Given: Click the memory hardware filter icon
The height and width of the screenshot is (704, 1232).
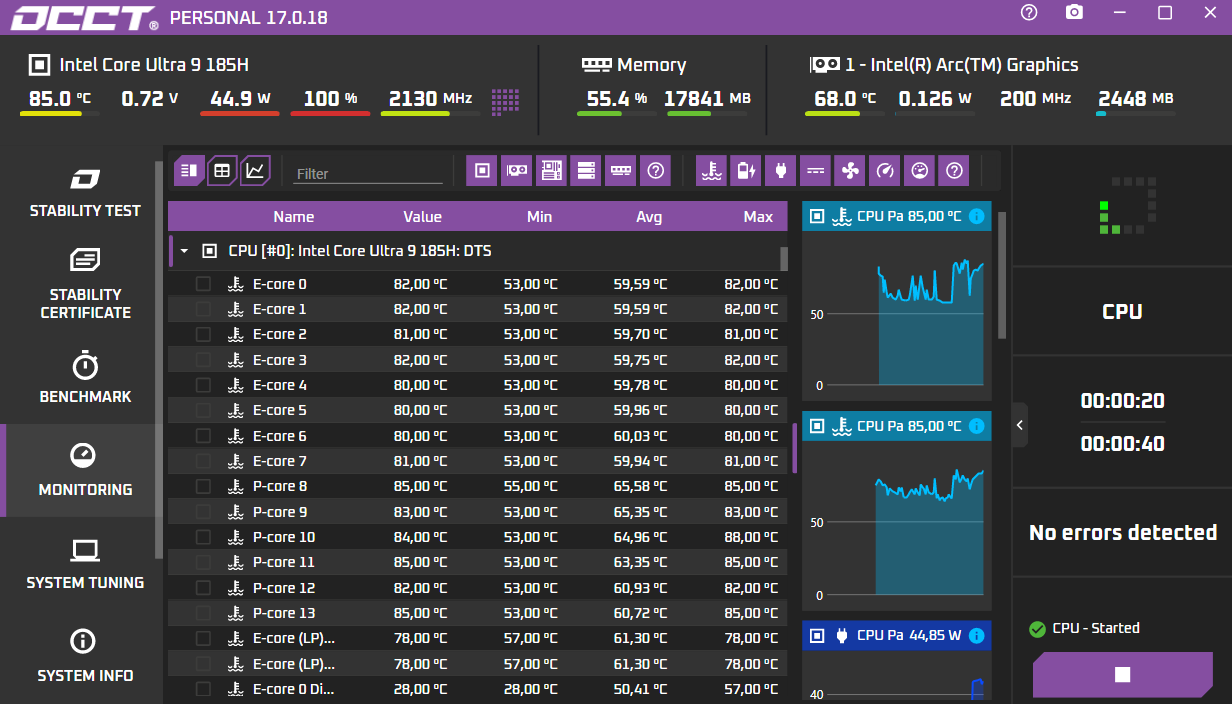Looking at the screenshot, I should 621,171.
